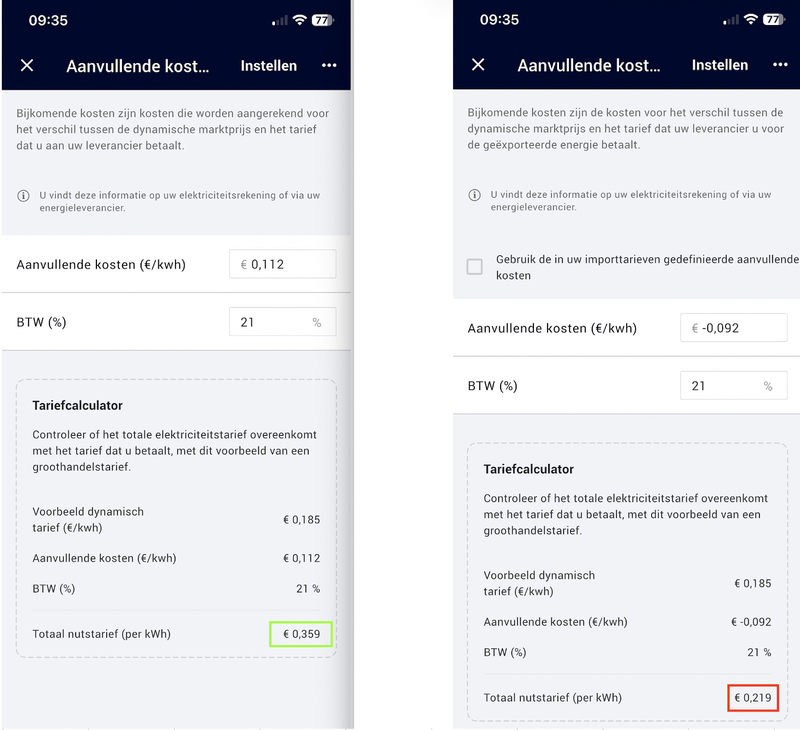
Task: Close the left Aanvullende kosten screen
Action: click(x=27, y=65)
